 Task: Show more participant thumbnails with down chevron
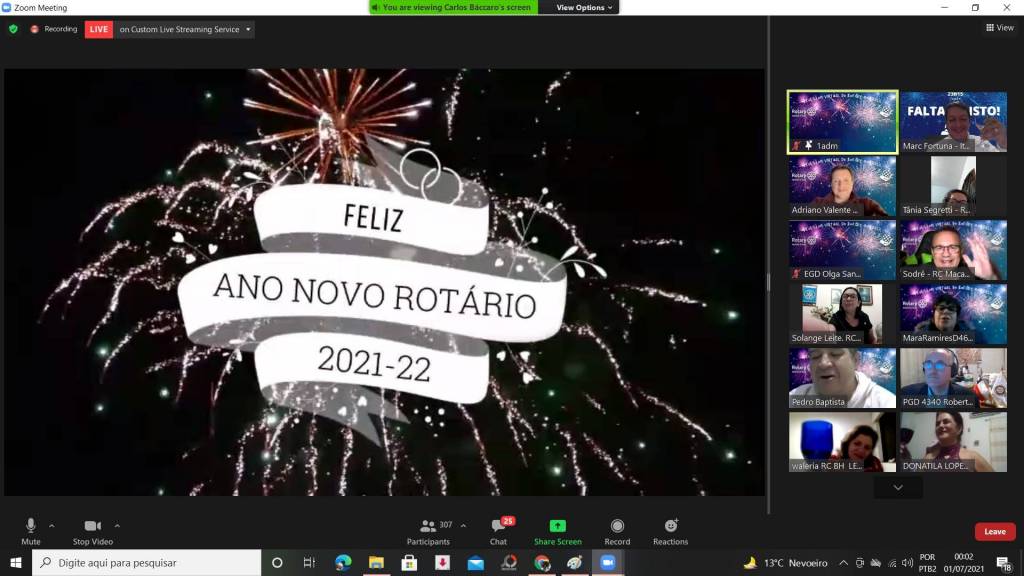tap(897, 487)
